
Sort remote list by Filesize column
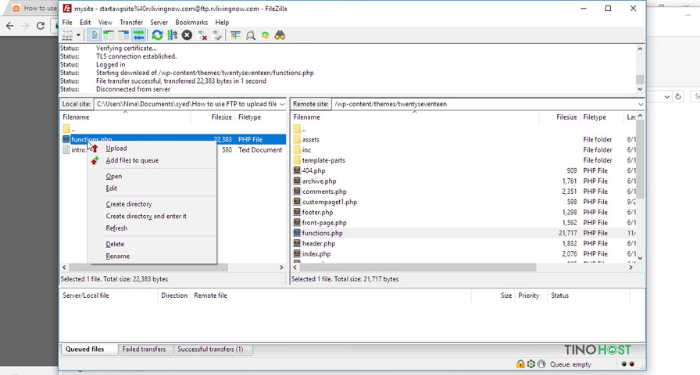(x=567, y=117)
